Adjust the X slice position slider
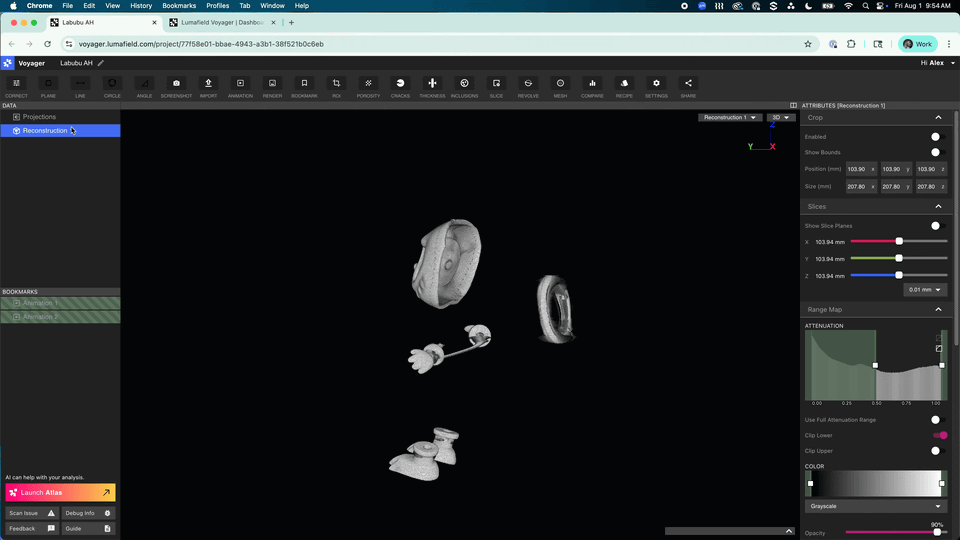 click(x=899, y=242)
